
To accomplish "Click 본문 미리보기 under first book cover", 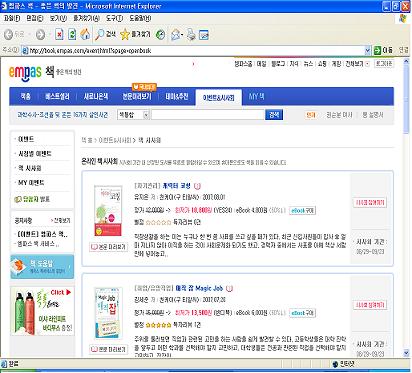I will click(109, 247).
